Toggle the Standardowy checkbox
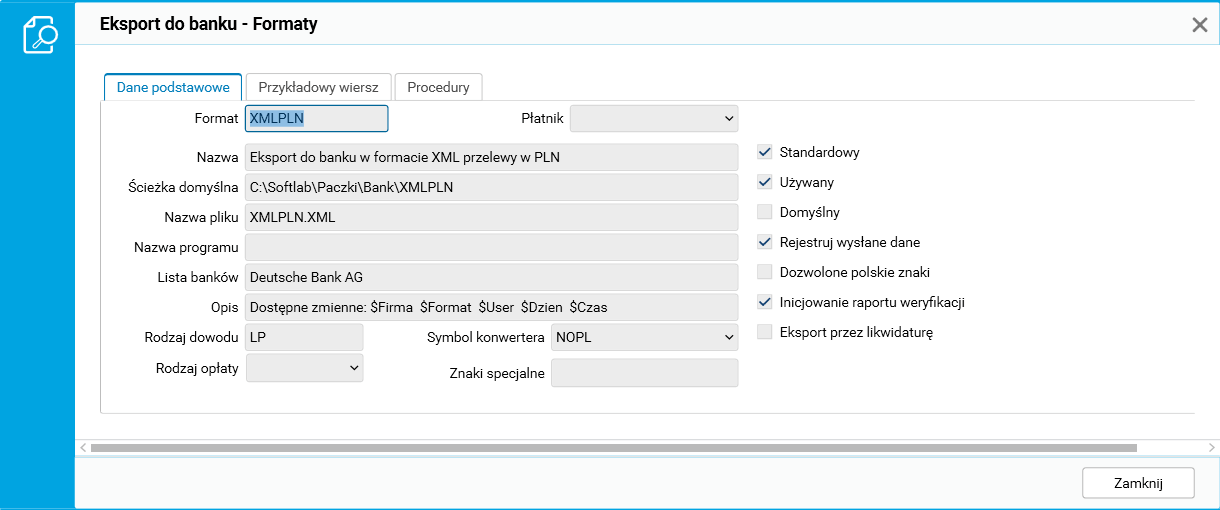 [x=765, y=152]
